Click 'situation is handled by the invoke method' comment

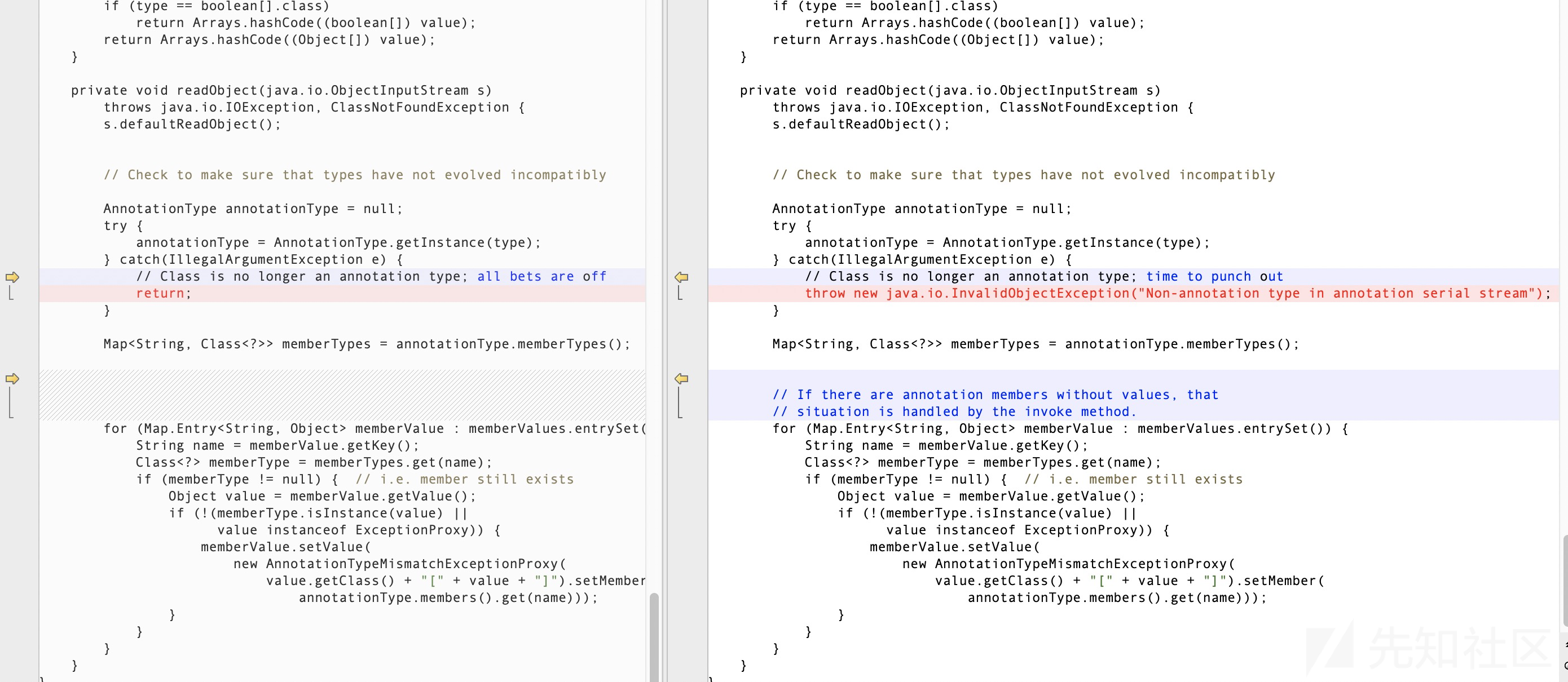pos(954,412)
